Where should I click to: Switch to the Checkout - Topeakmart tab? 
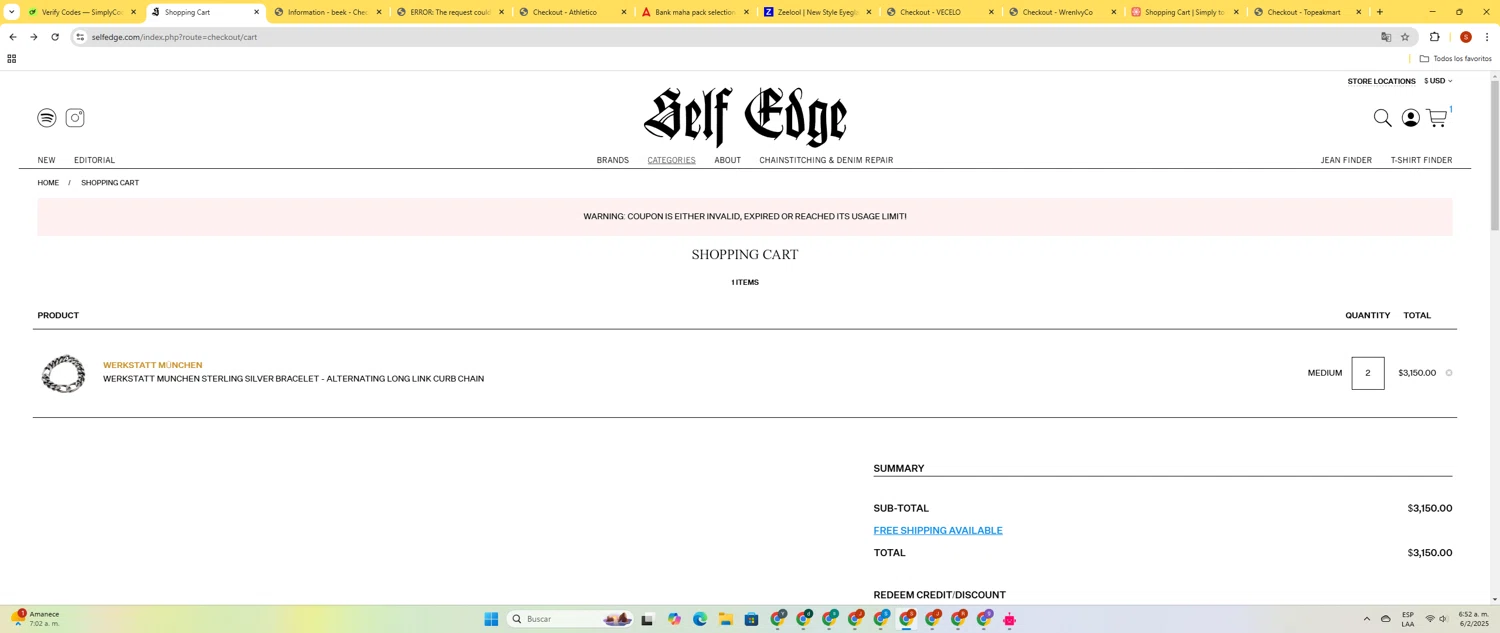tap(1307, 12)
